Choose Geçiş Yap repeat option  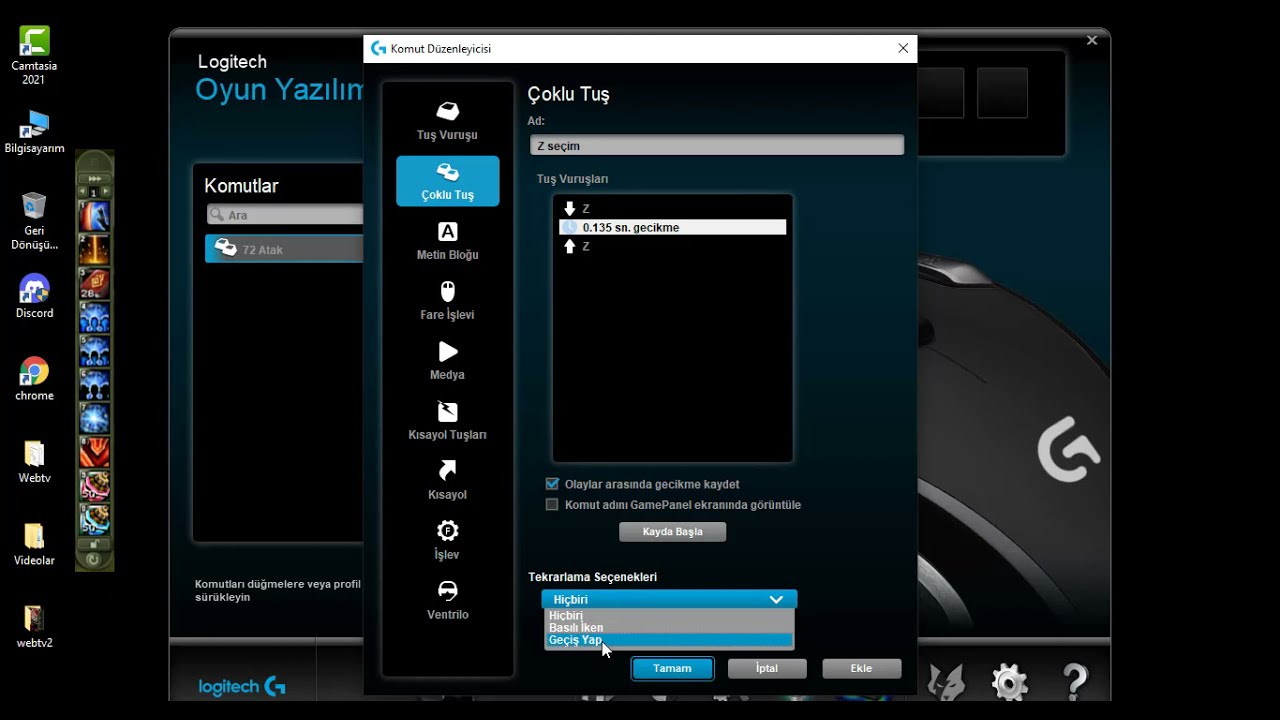[x=669, y=640]
